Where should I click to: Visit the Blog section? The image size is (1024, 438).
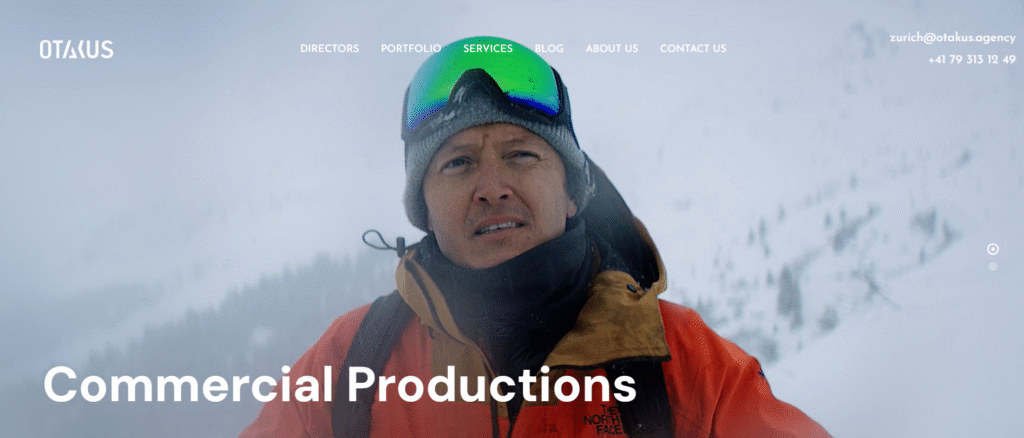pyautogui.click(x=549, y=48)
